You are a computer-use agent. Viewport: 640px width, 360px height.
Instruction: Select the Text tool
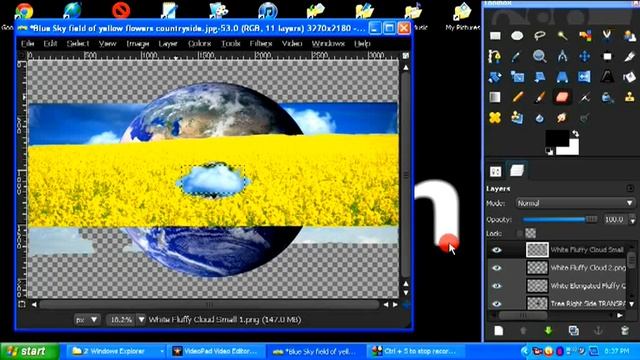[607, 77]
